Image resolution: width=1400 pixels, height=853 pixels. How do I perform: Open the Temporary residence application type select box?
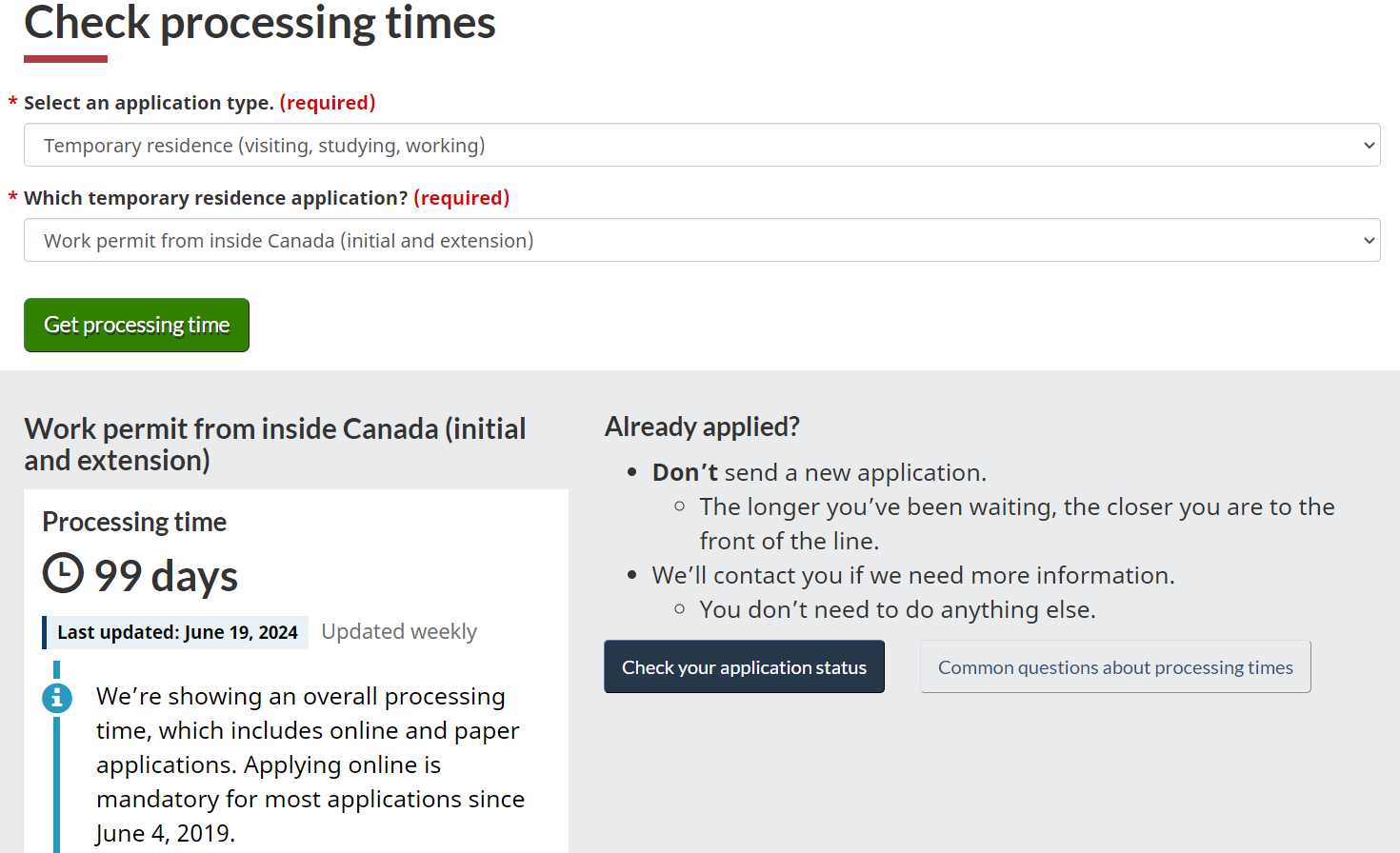click(x=702, y=145)
